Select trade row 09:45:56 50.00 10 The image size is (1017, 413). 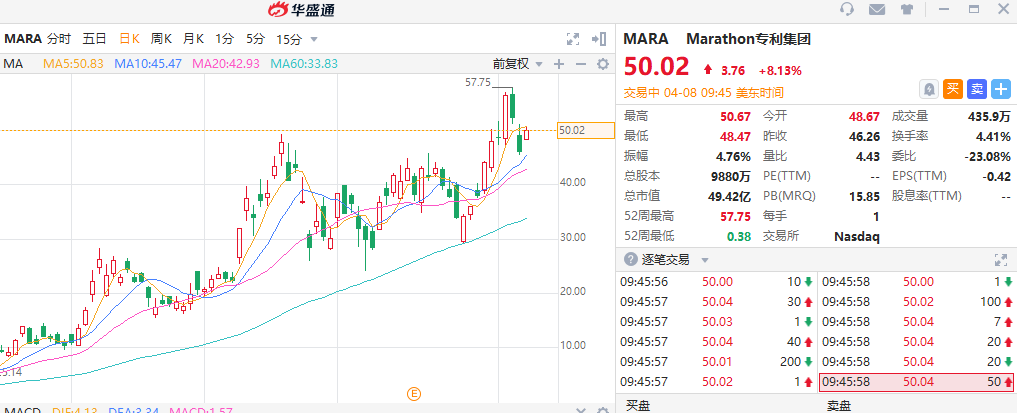(x=716, y=281)
